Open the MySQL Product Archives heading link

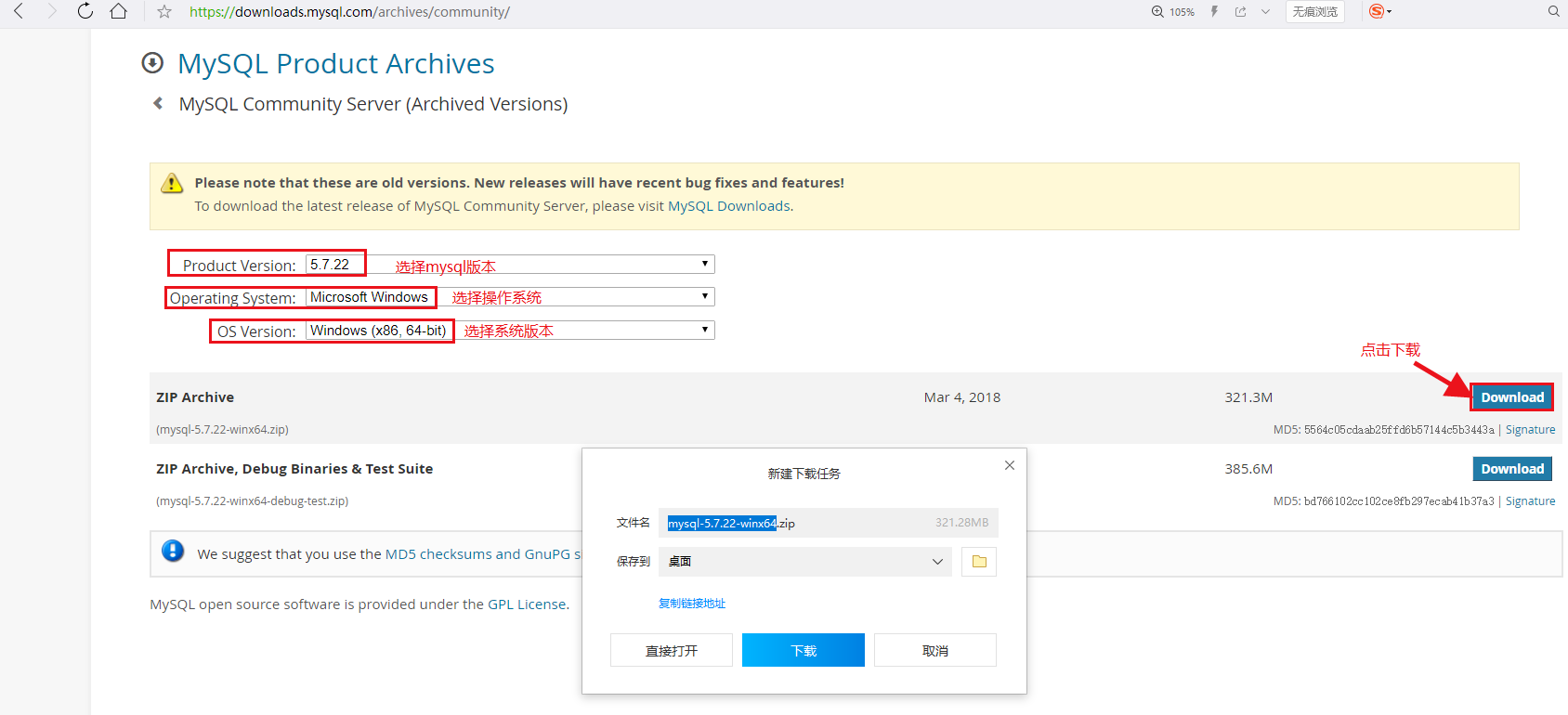pos(336,63)
